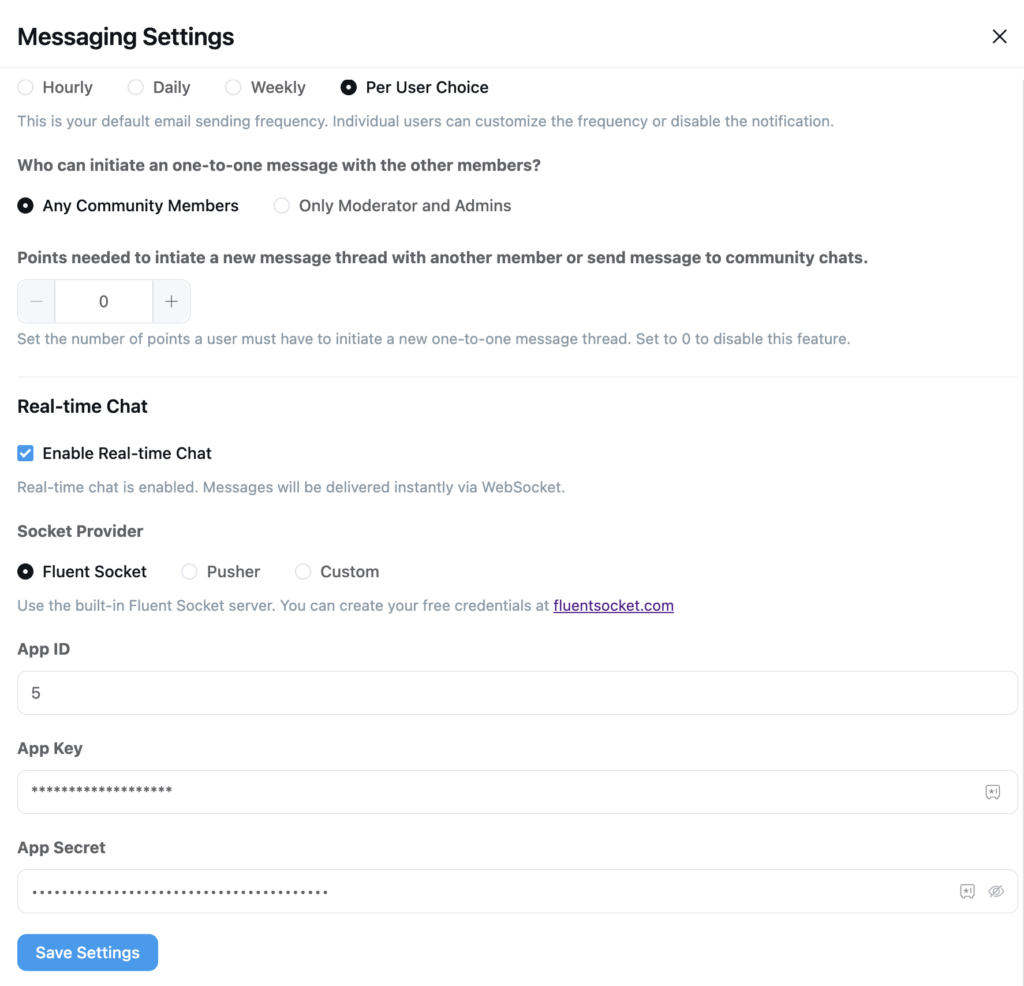Screen dimensions: 1024x986
Task: Click the App ID input field
Action: click(517, 693)
